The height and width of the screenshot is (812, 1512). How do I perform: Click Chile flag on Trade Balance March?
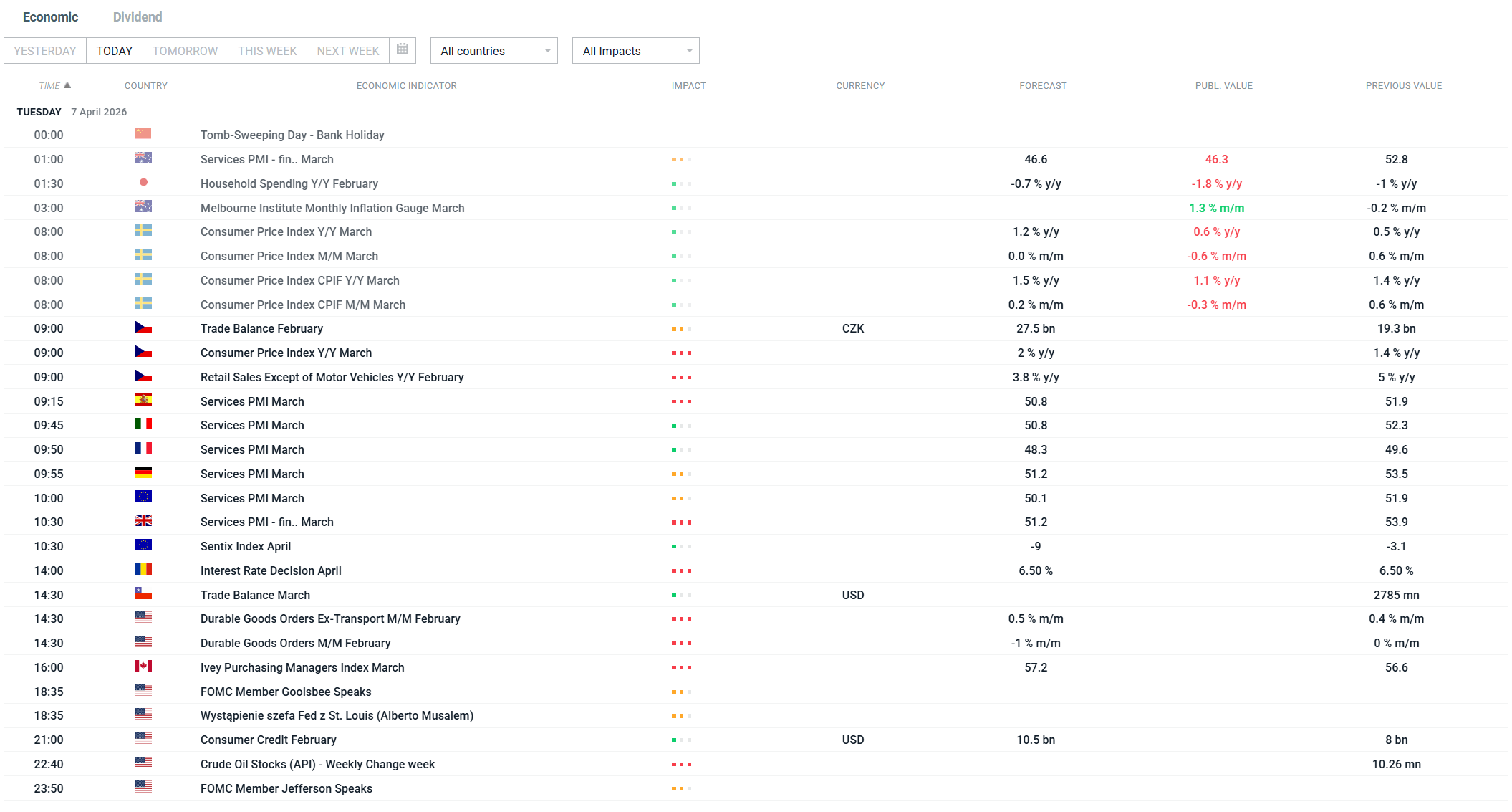pos(143,594)
